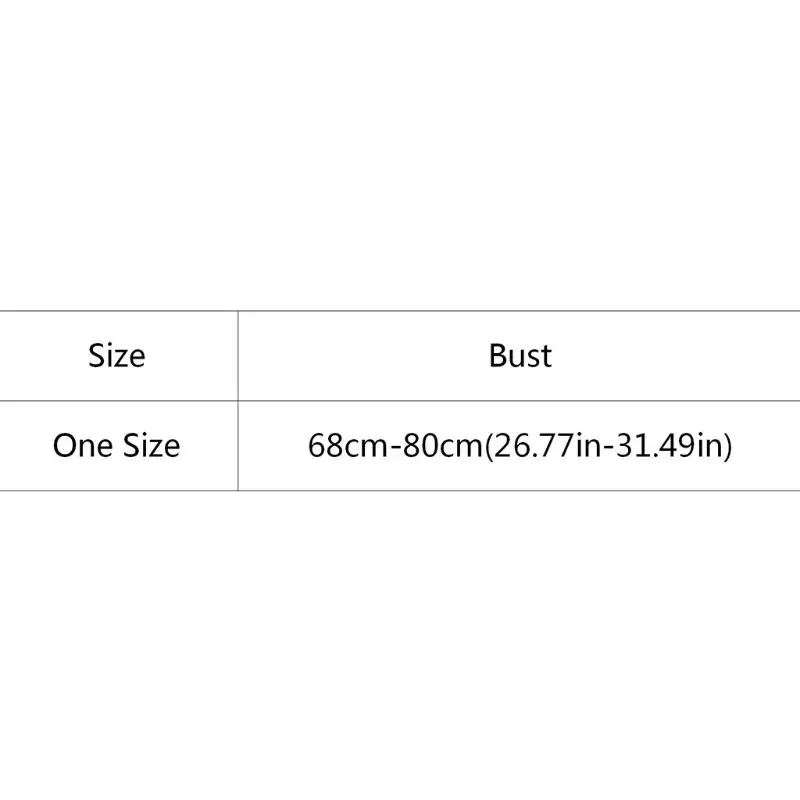Image resolution: width=800 pixels, height=800 pixels.
Task: Click the top border line above Size
Action: [117, 311]
